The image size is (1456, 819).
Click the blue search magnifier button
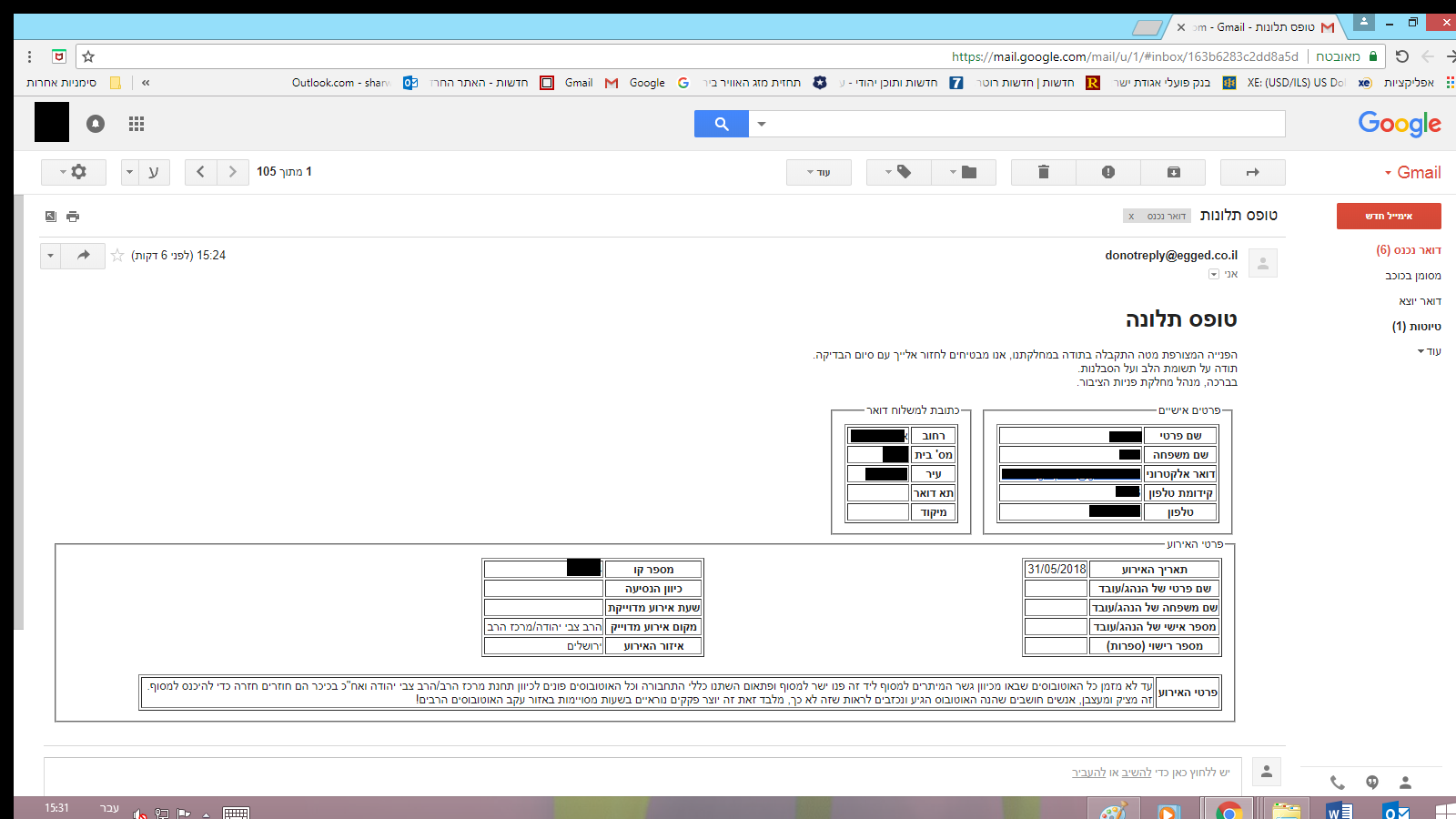tap(722, 124)
